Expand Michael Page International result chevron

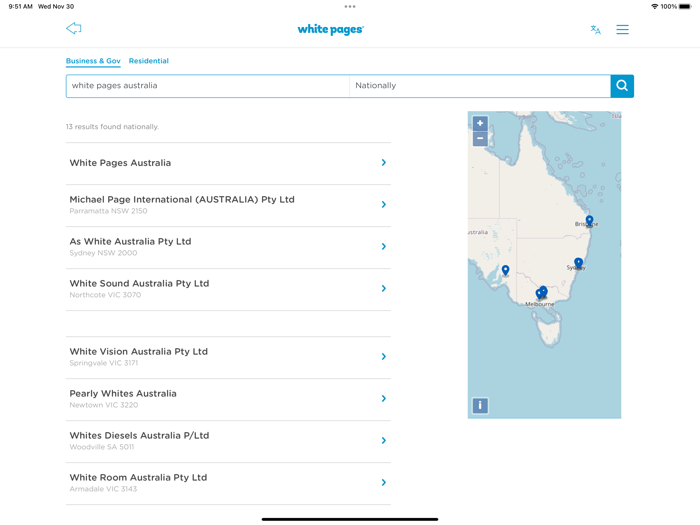383,204
